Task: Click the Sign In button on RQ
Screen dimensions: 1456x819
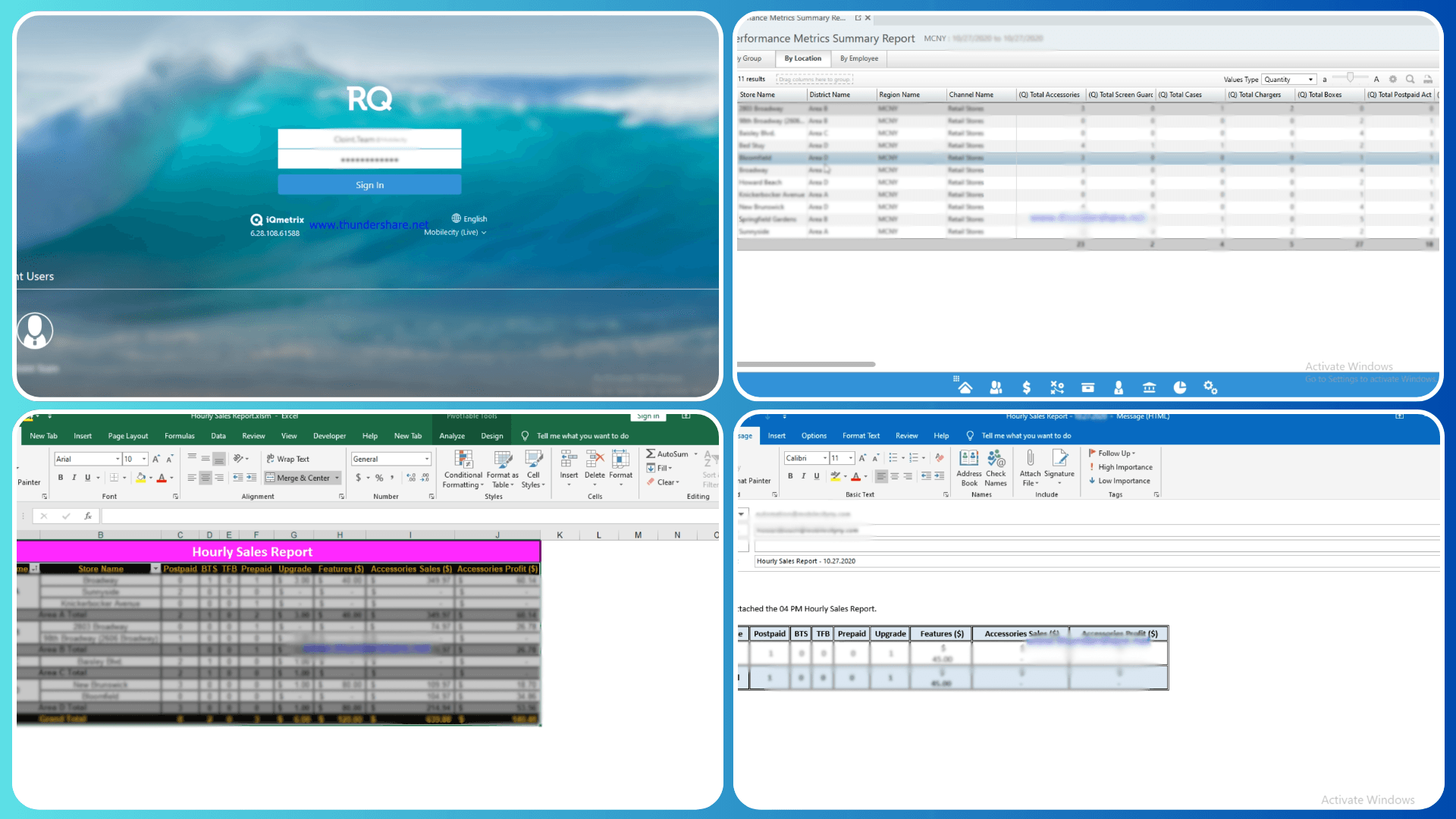Action: (x=369, y=185)
